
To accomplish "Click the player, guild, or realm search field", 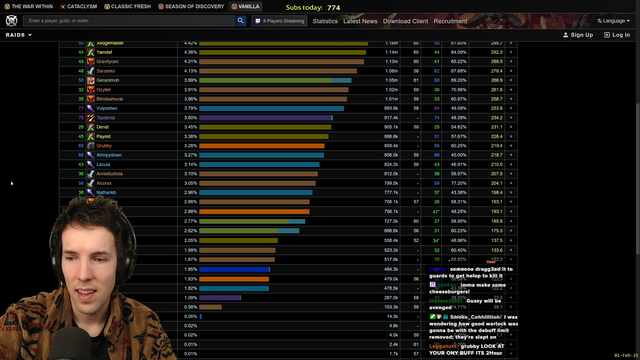I will click(129, 20).
